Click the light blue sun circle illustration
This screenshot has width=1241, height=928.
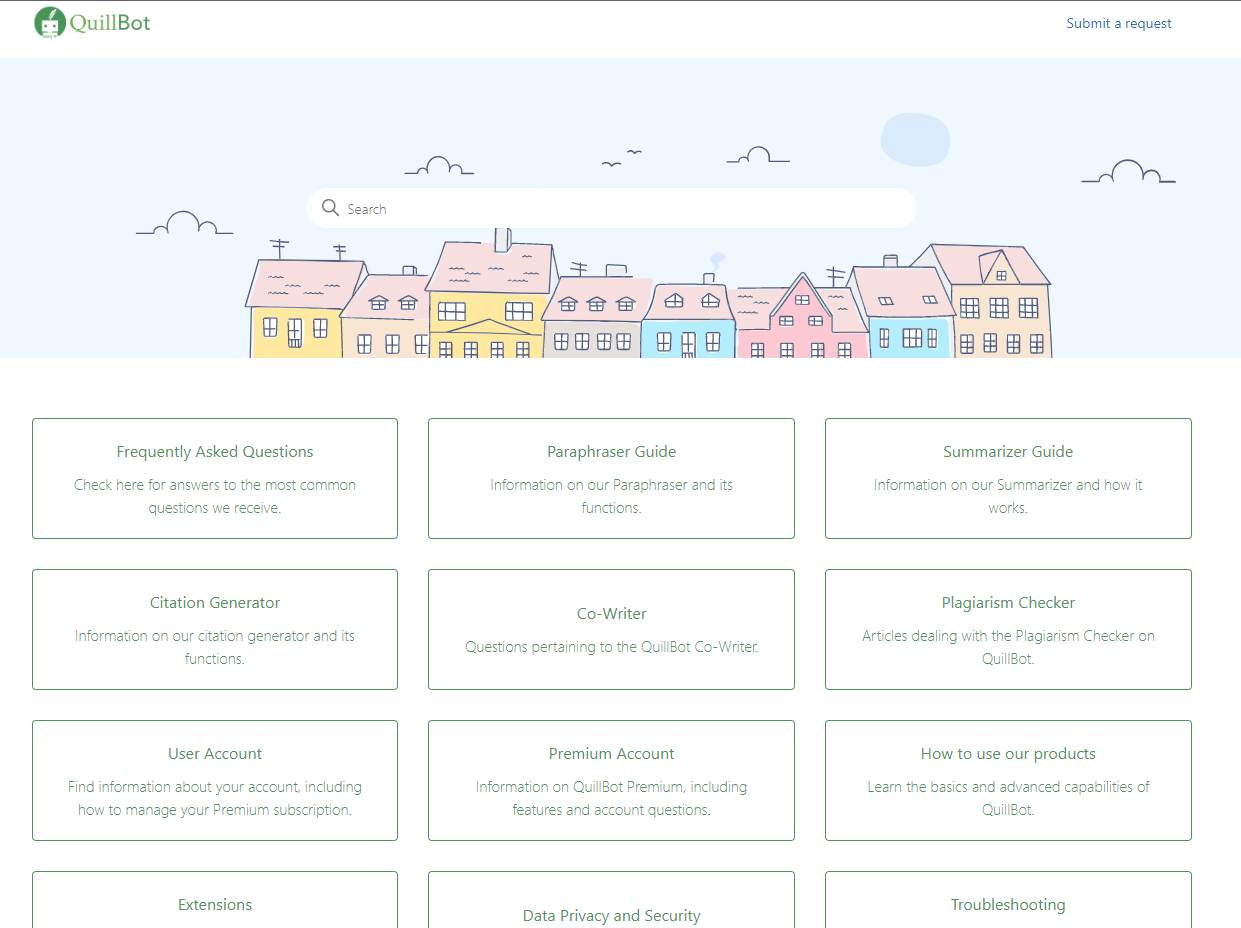click(914, 139)
